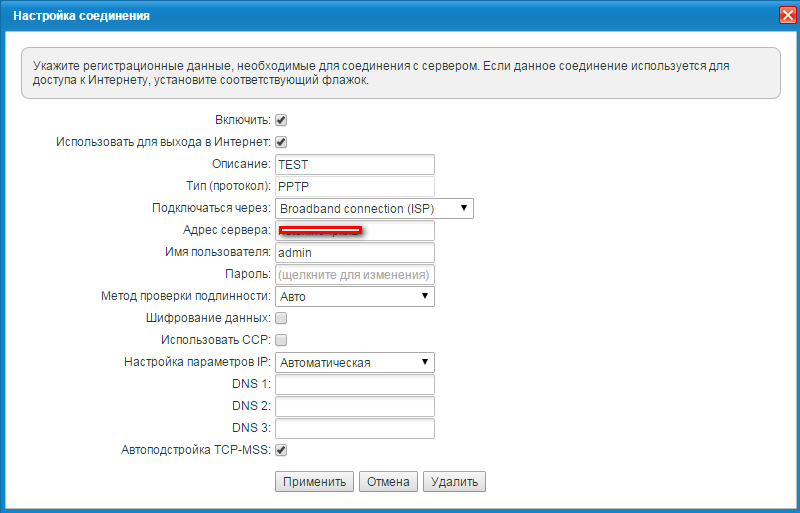Open Метод проверки подлинности dropdown
The width and height of the screenshot is (800, 513).
point(354,296)
